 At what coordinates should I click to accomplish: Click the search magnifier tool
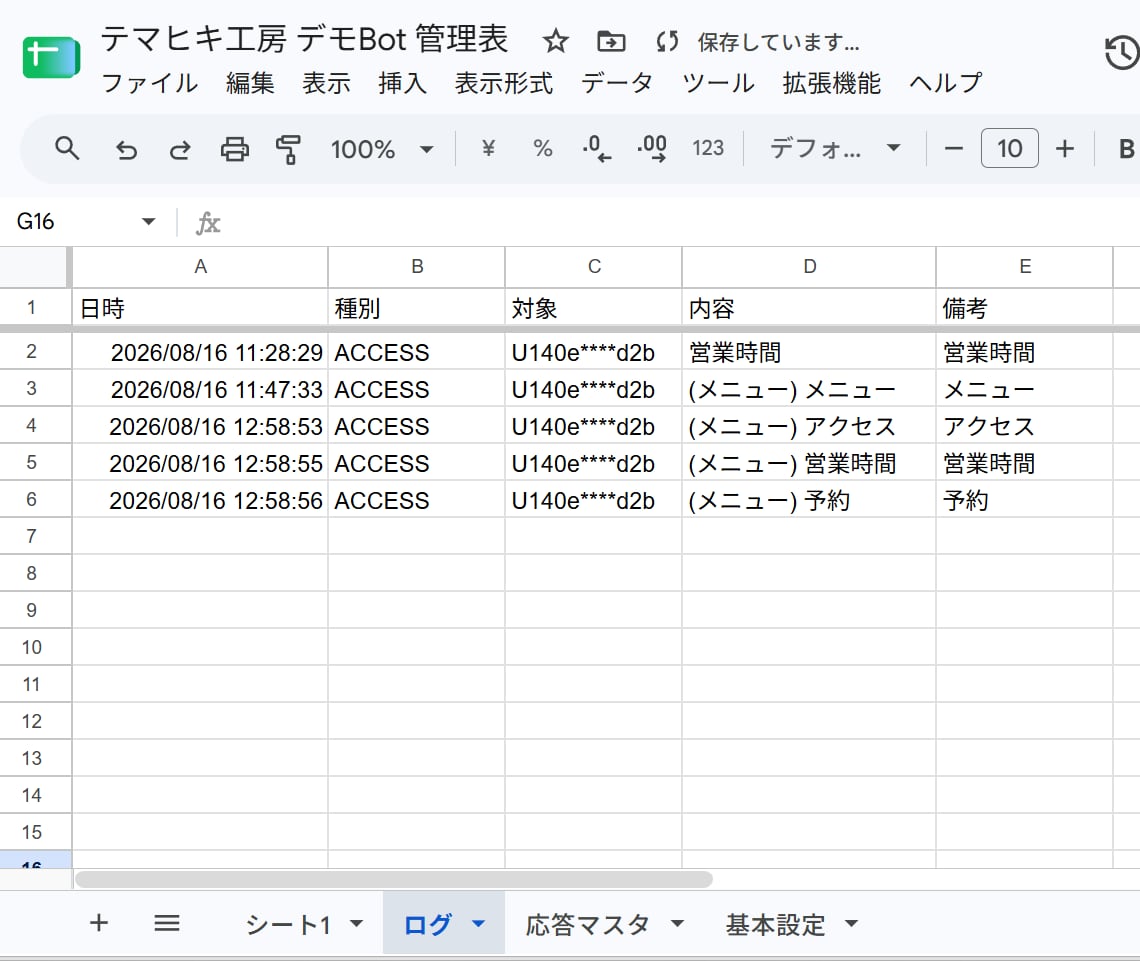click(x=67, y=148)
